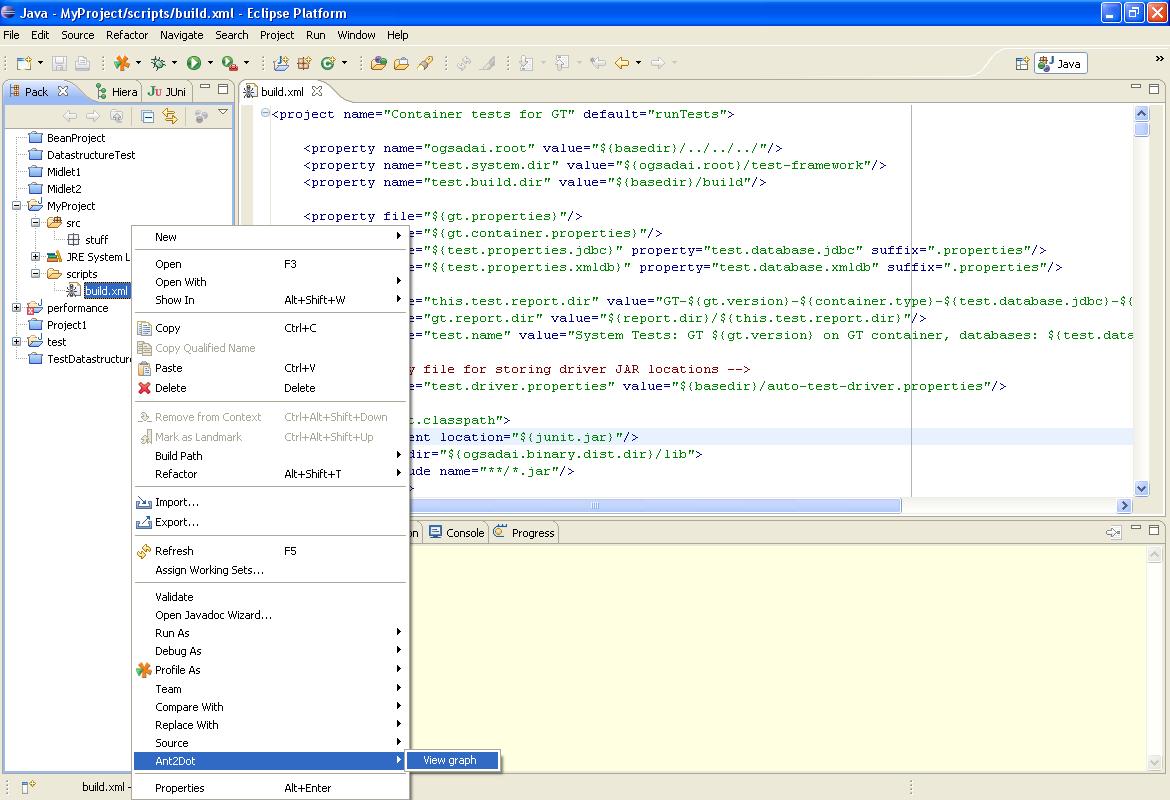Click the Profile toolbar icon

(121, 63)
